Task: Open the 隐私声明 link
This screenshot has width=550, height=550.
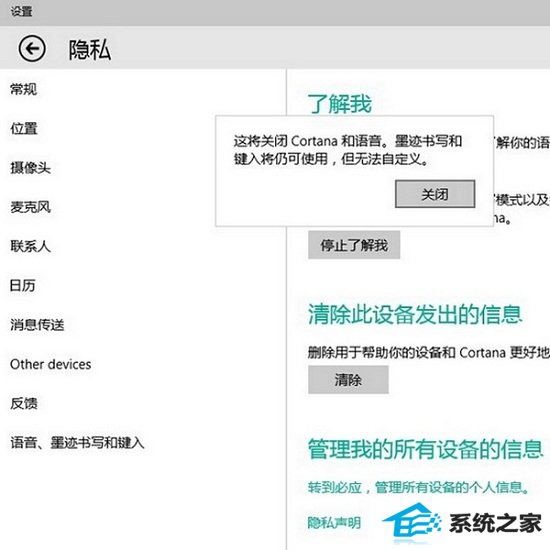Action: tap(334, 523)
